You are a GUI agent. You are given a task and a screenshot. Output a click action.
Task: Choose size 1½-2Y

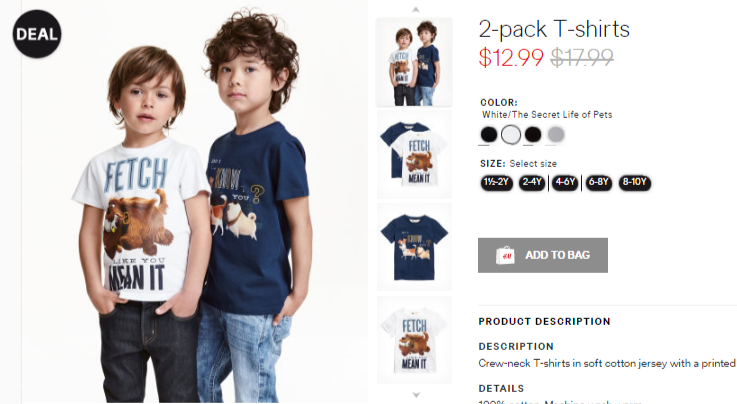pyautogui.click(x=496, y=182)
